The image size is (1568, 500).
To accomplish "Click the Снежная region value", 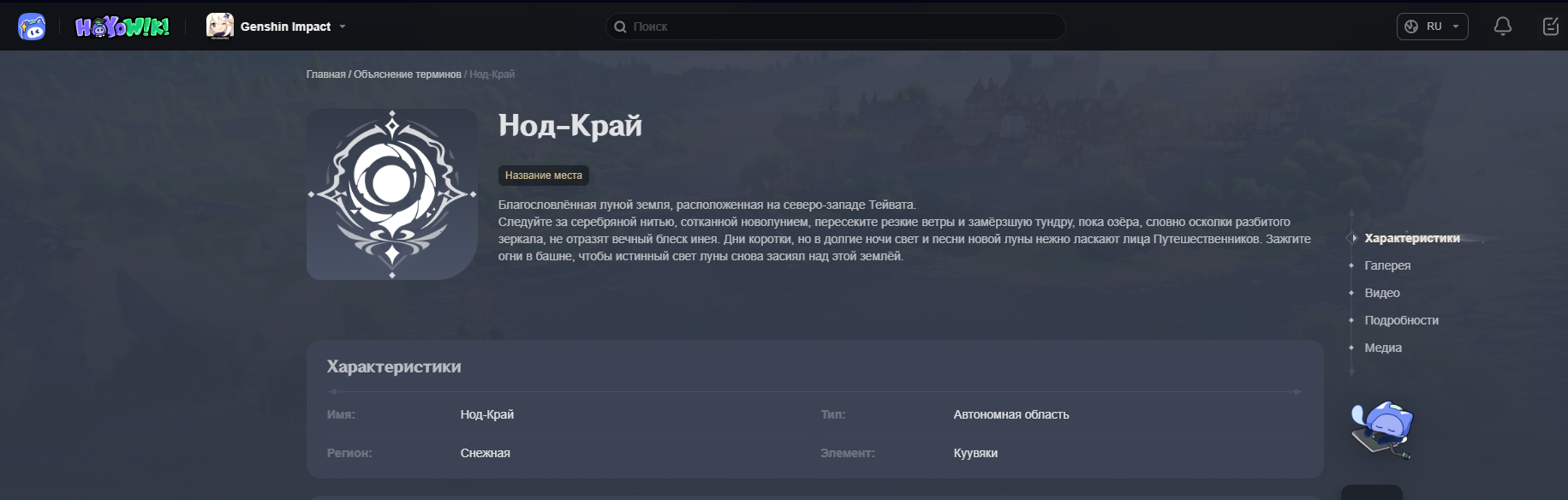I will pyautogui.click(x=486, y=453).
